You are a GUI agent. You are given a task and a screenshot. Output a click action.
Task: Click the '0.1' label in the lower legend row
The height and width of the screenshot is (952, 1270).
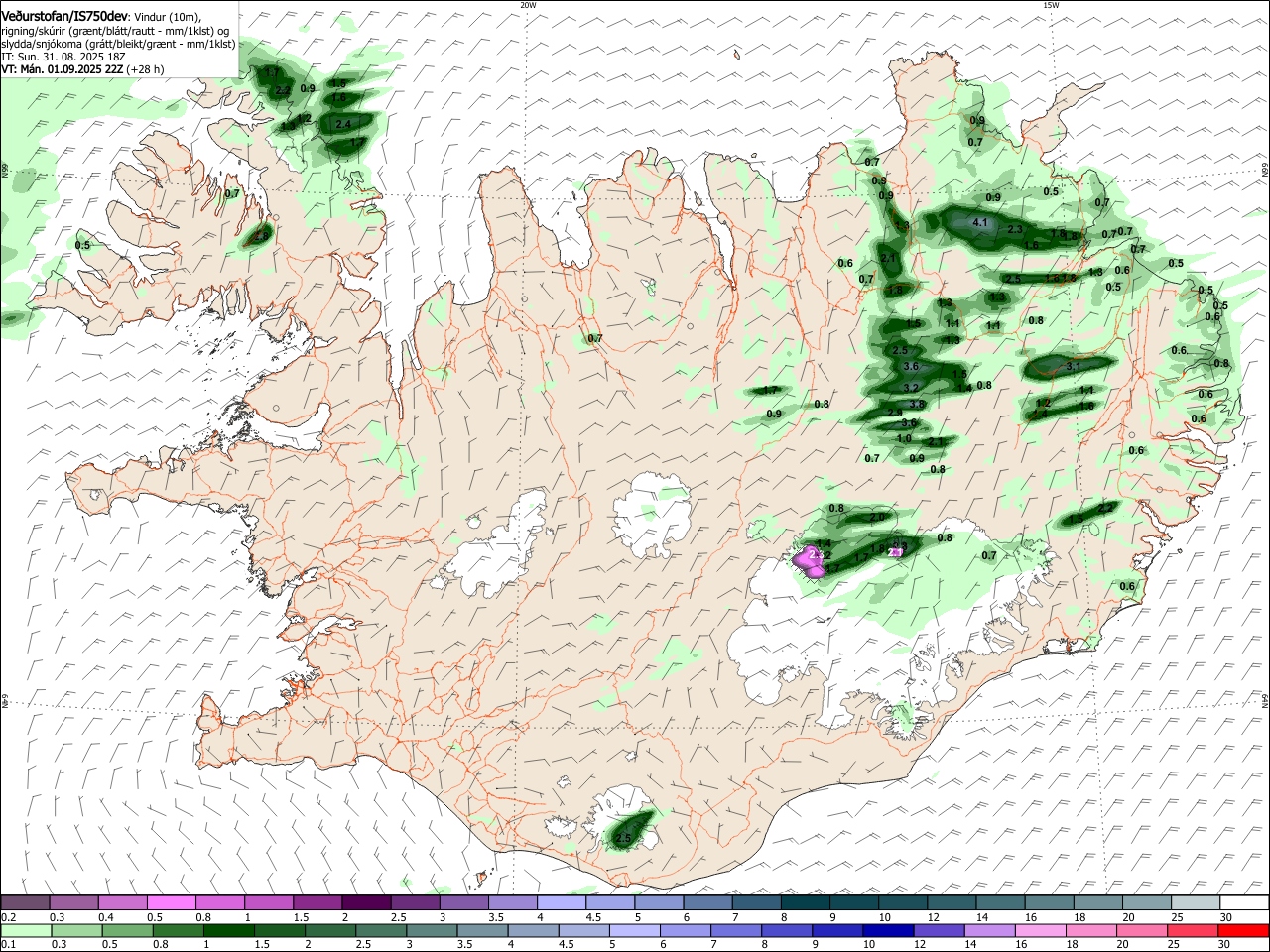coord(8,945)
